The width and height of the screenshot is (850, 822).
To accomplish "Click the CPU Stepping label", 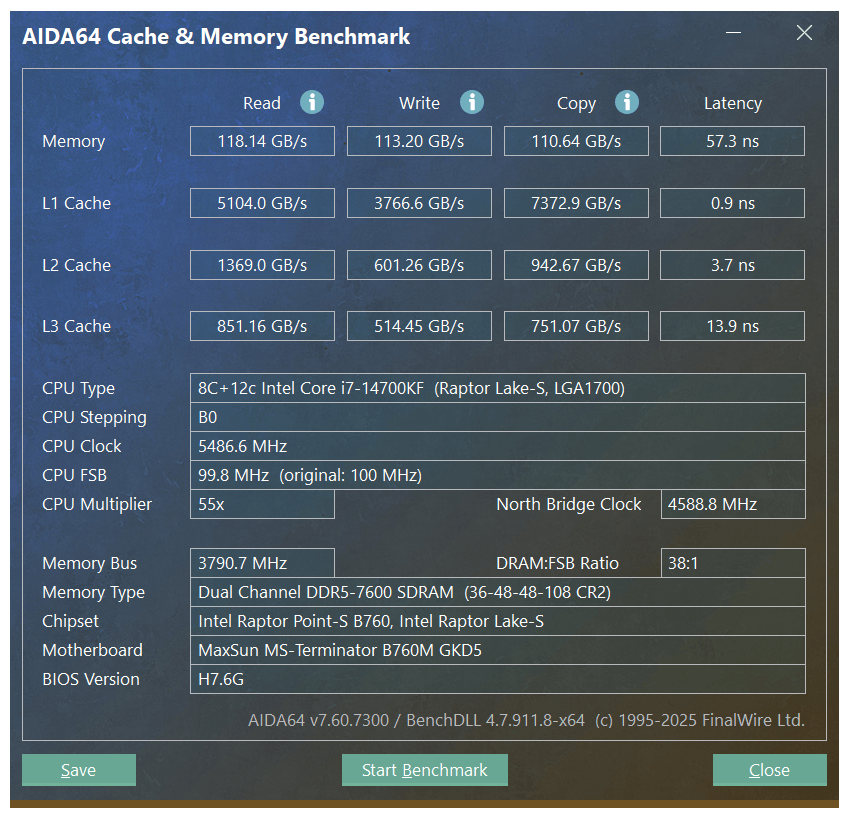I will click(x=94, y=418).
